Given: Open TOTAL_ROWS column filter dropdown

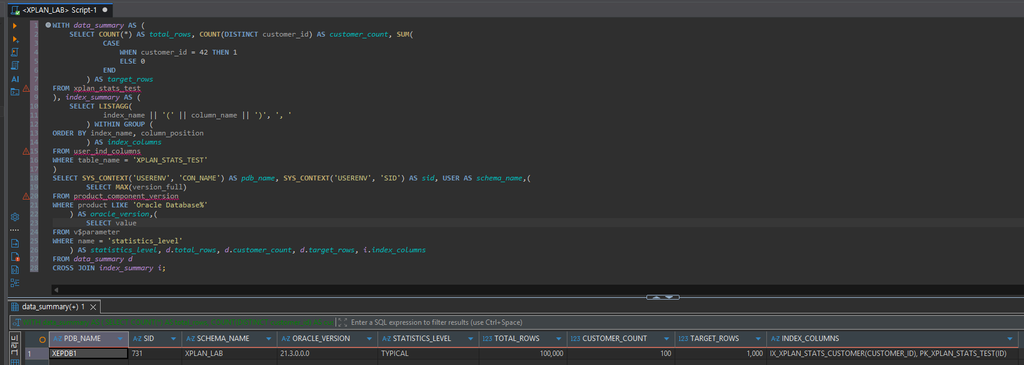Looking at the screenshot, I should tap(558, 339).
